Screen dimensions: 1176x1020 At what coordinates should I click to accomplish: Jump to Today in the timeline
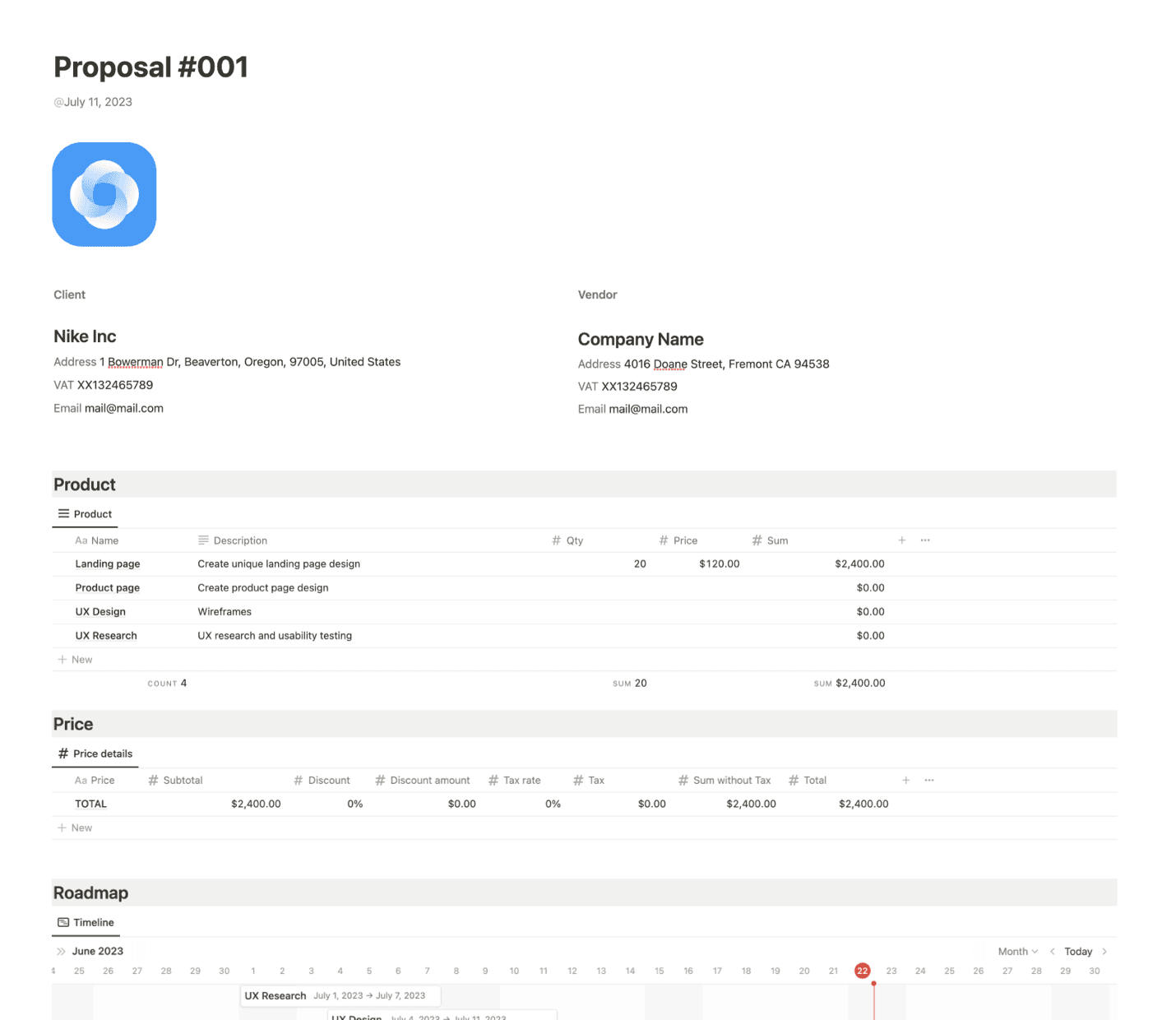point(1078,952)
